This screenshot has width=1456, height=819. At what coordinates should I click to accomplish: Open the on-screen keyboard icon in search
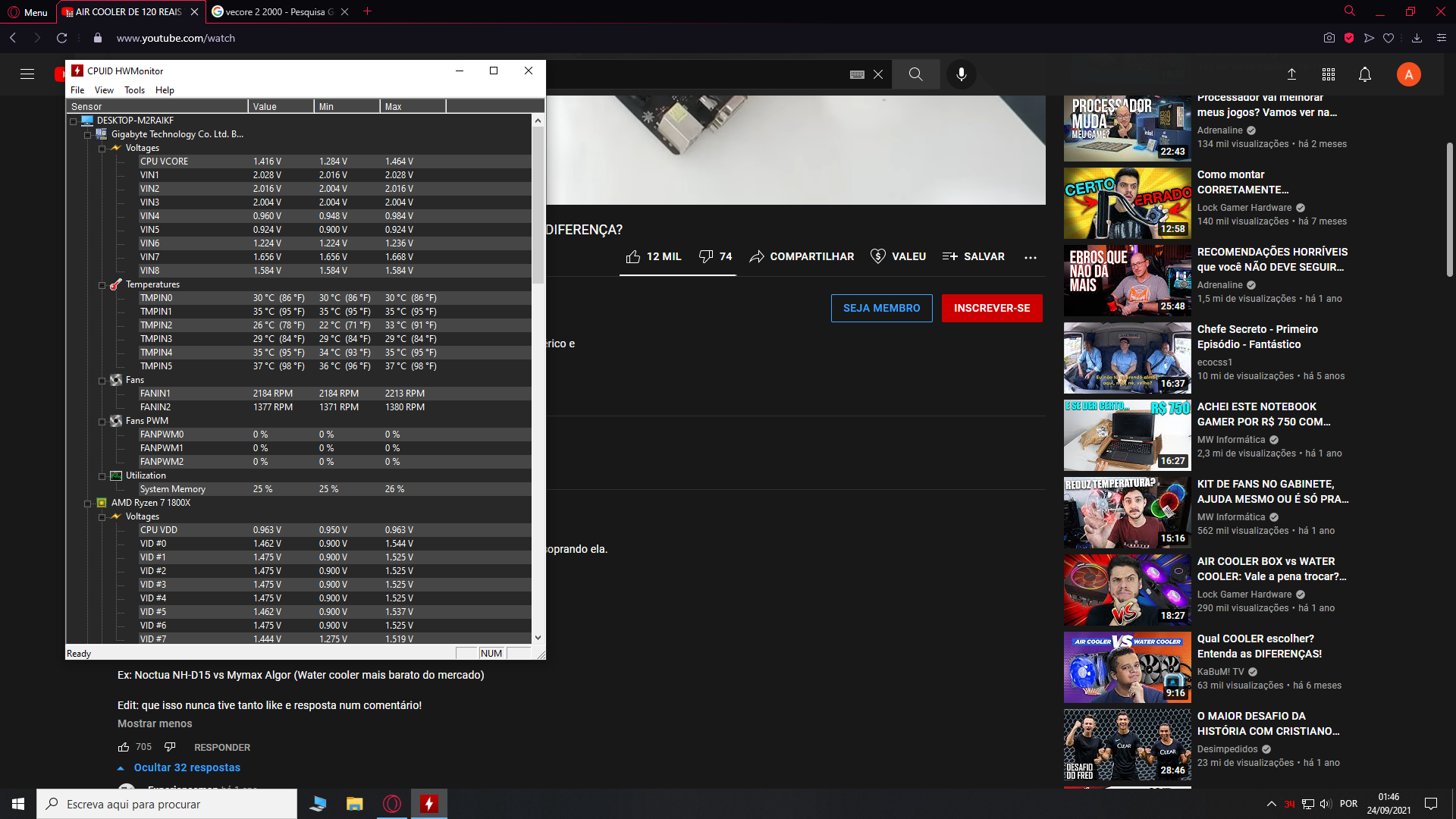(857, 74)
